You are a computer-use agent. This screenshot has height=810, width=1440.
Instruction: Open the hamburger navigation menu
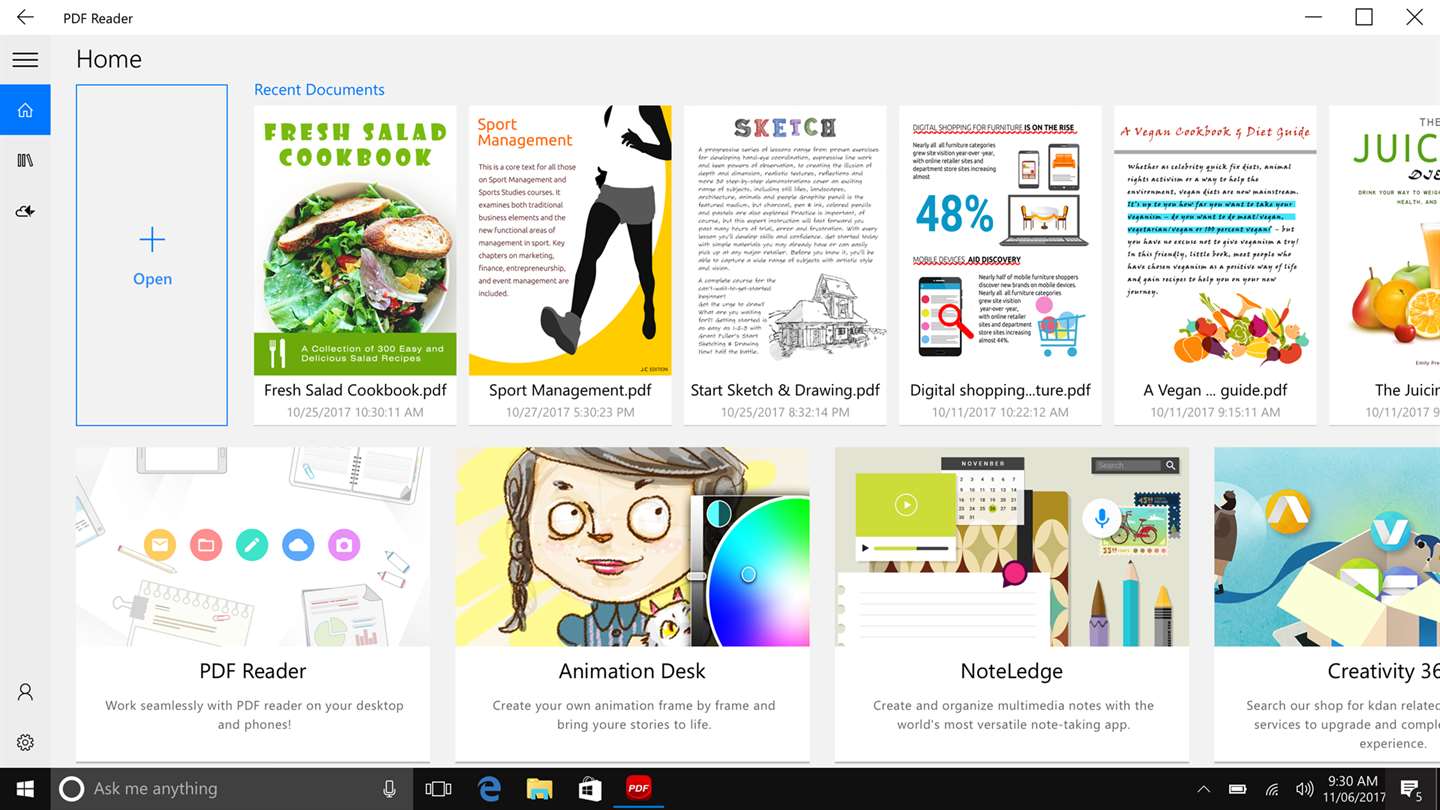point(25,60)
